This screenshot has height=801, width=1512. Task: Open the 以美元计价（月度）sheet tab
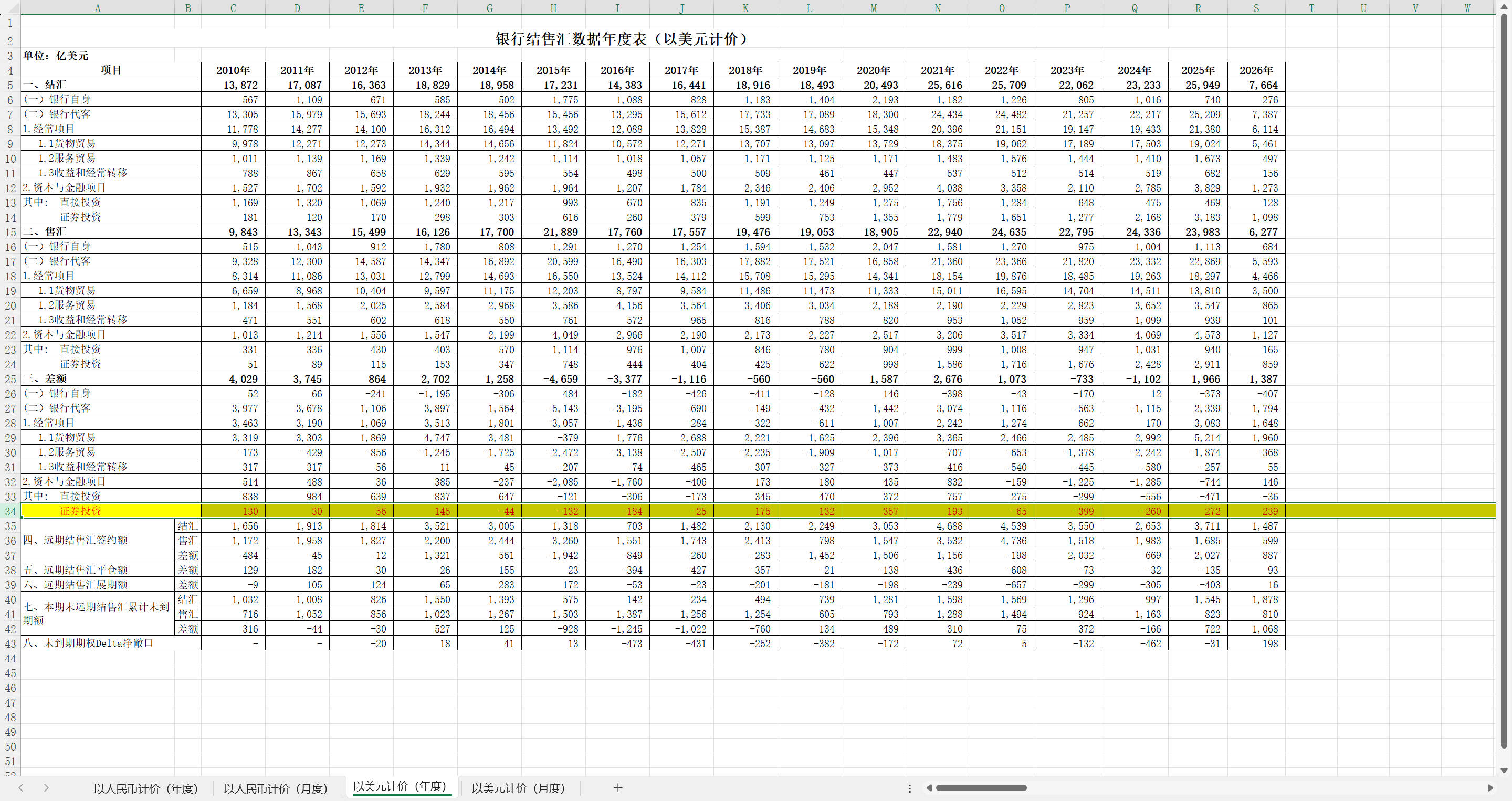coord(518,788)
